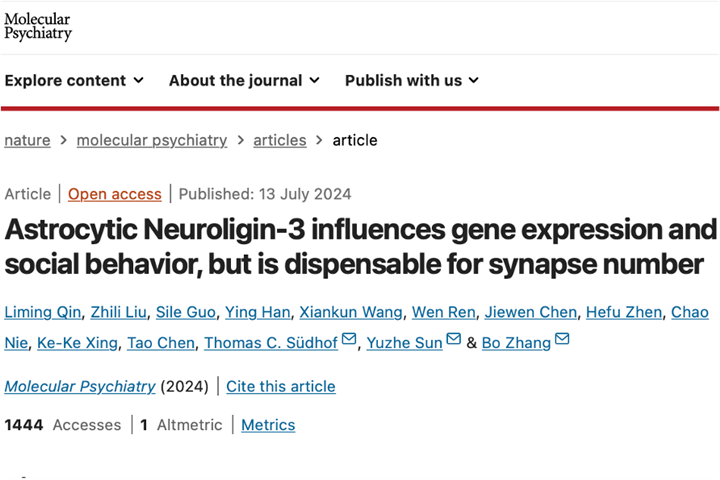Click the envelope icon beside Bo Zhang
Viewport: 720px width, 480px height.
point(562,339)
